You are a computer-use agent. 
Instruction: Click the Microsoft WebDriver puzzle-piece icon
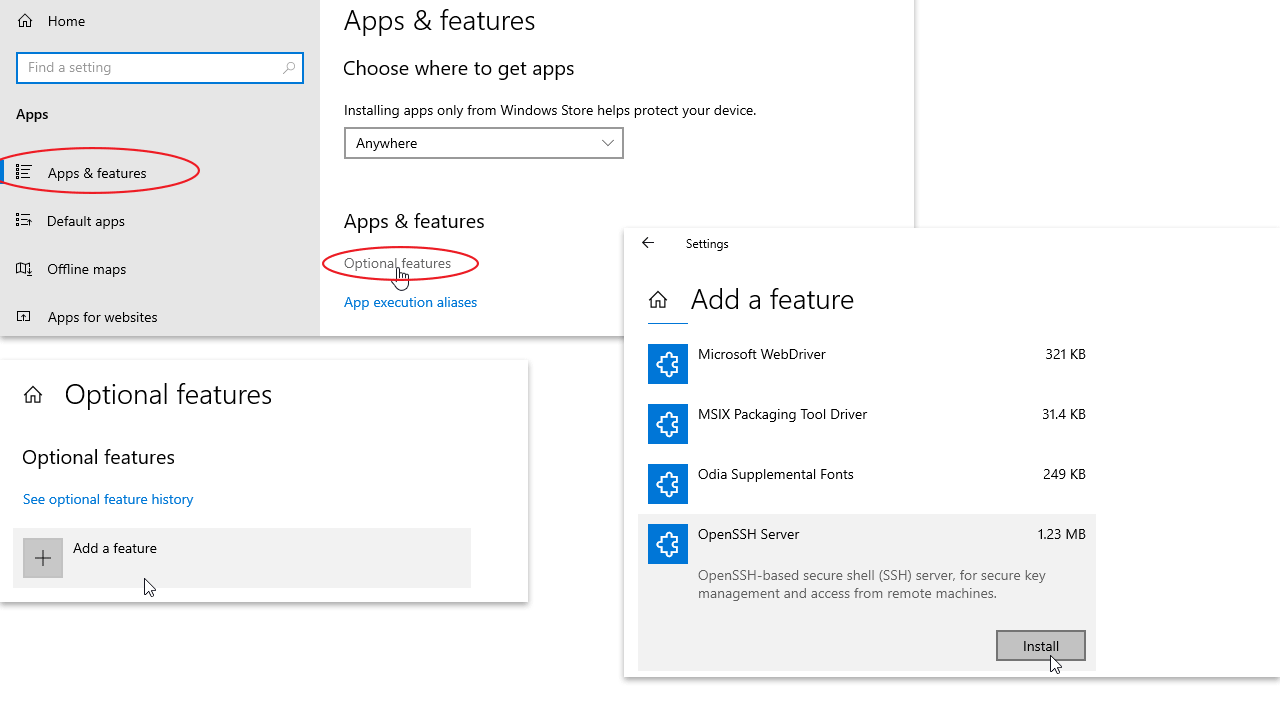[x=668, y=364]
